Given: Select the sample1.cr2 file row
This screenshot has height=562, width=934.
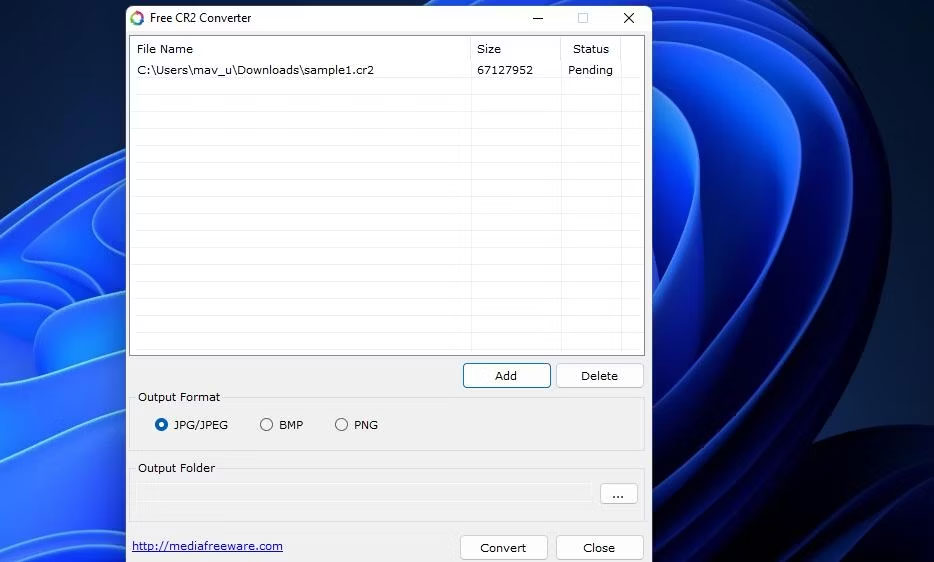Looking at the screenshot, I should (255, 70).
